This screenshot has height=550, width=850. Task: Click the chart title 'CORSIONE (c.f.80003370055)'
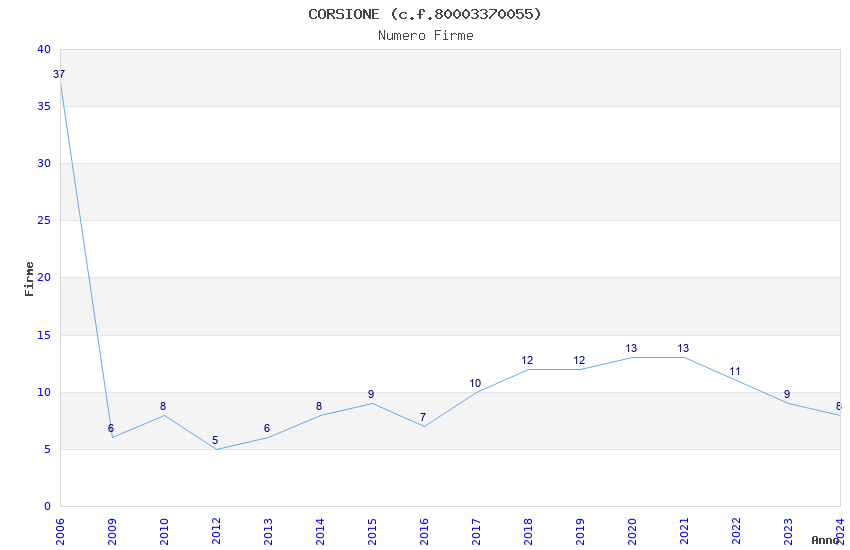[x=424, y=14]
